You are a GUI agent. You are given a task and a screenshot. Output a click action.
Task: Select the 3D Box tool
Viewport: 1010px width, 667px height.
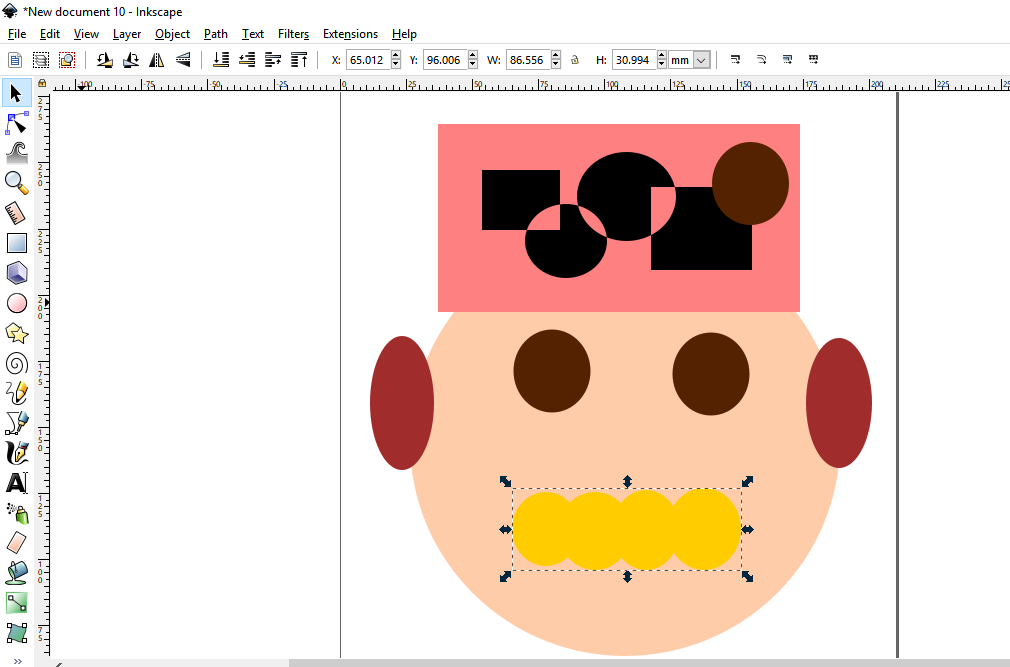point(17,273)
